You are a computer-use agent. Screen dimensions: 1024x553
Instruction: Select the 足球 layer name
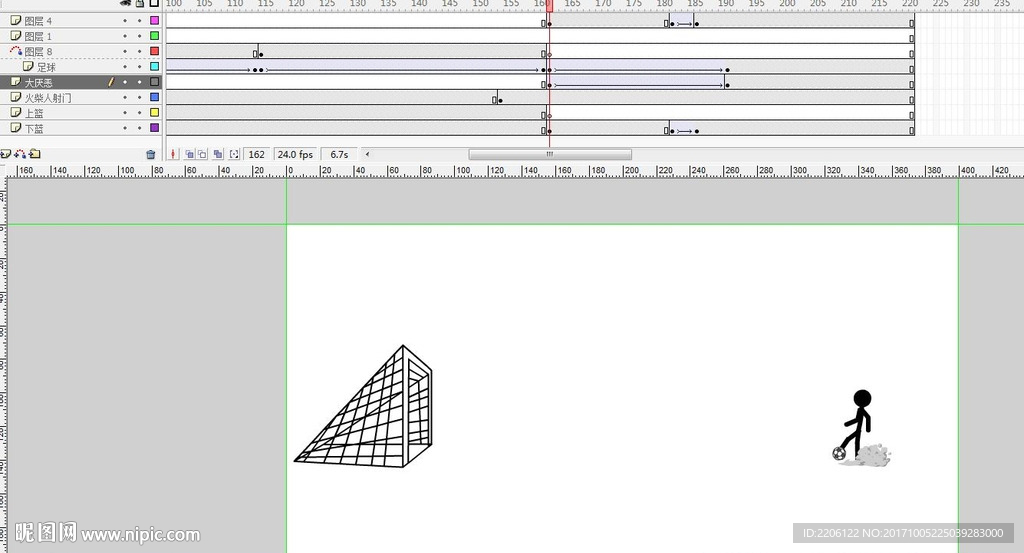[46, 67]
